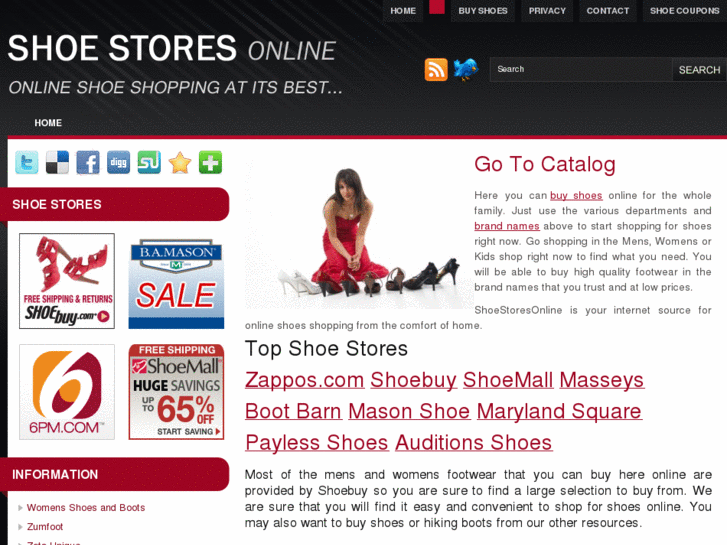Share via StumbleUpon icon
Image resolution: width=727 pixels, height=545 pixels.
[149, 162]
